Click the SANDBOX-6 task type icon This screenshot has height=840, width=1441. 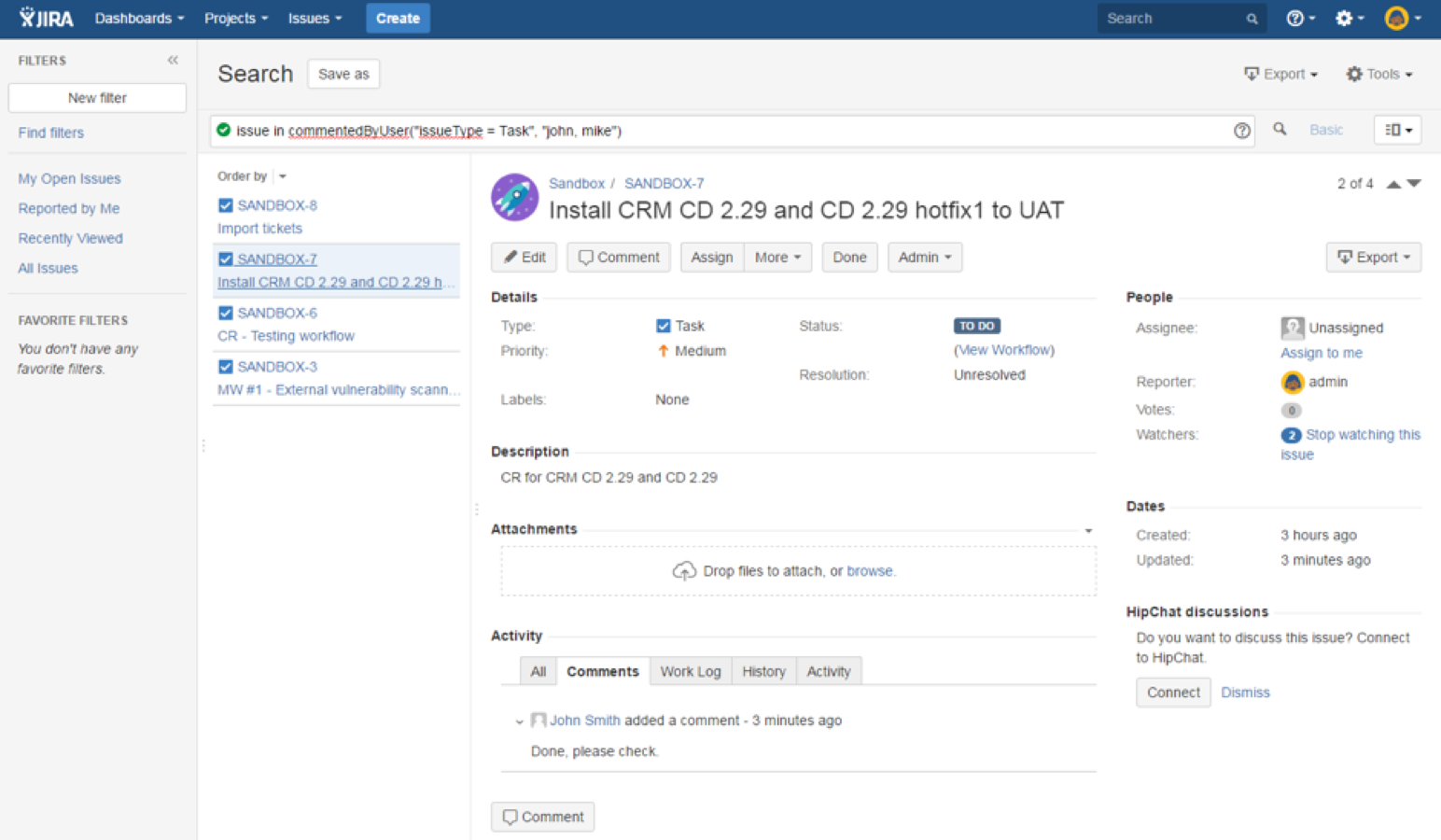[225, 313]
